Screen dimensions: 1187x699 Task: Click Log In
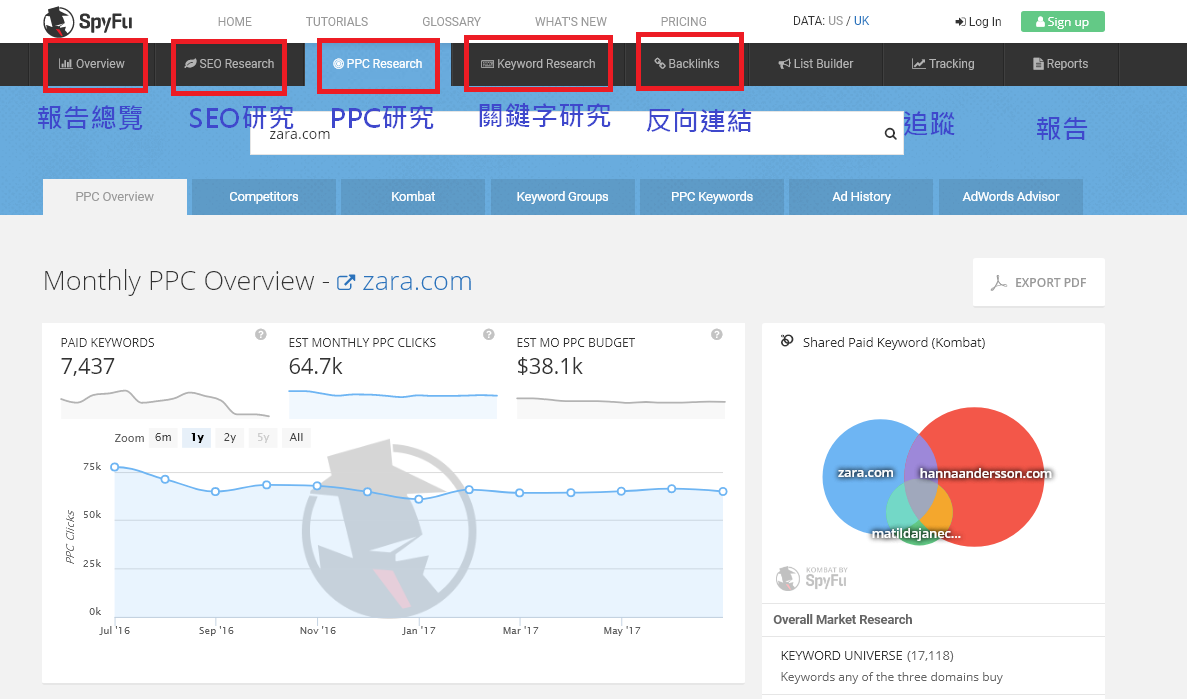tap(978, 22)
